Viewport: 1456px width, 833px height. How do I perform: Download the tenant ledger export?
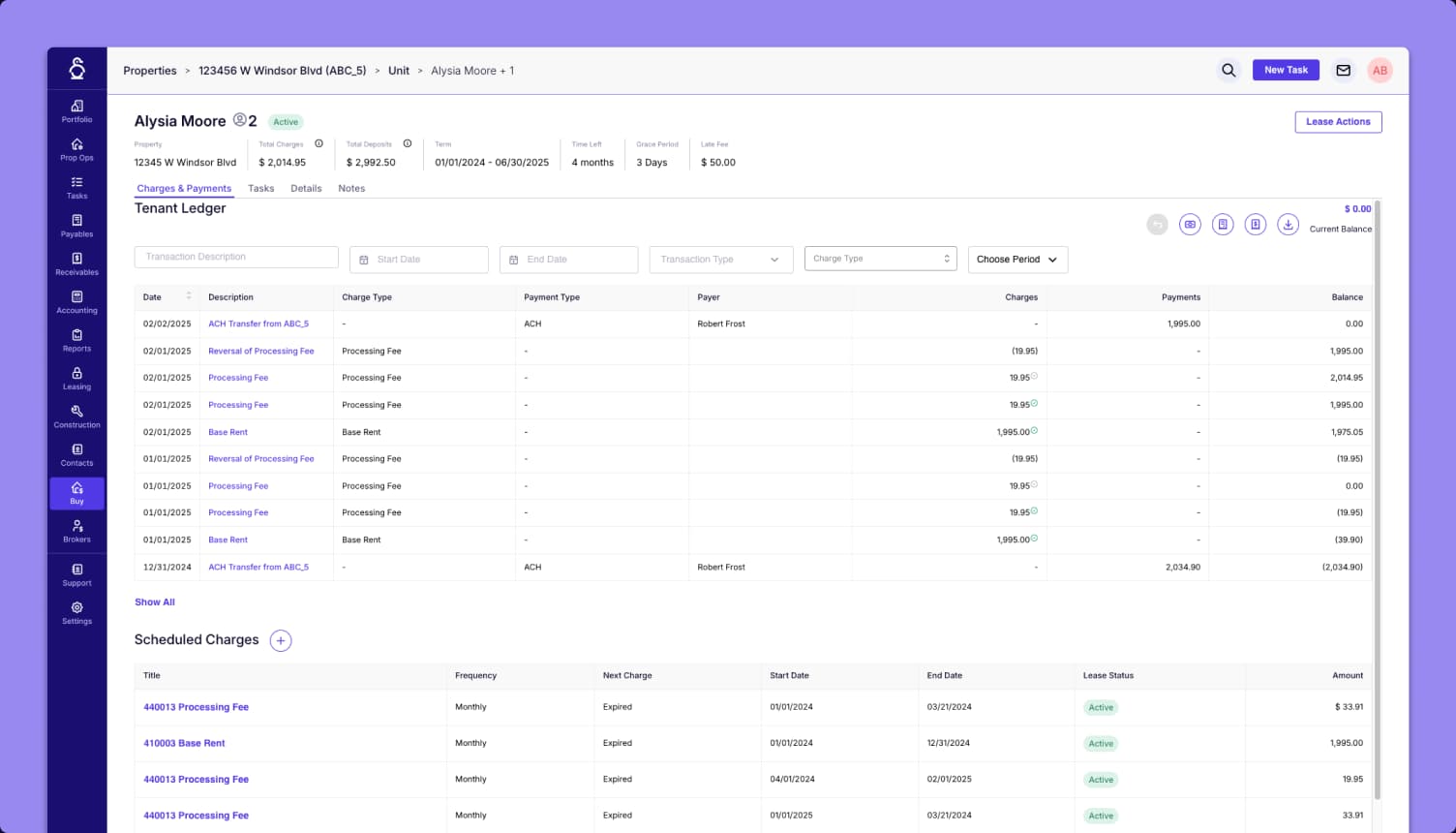tap(1288, 224)
